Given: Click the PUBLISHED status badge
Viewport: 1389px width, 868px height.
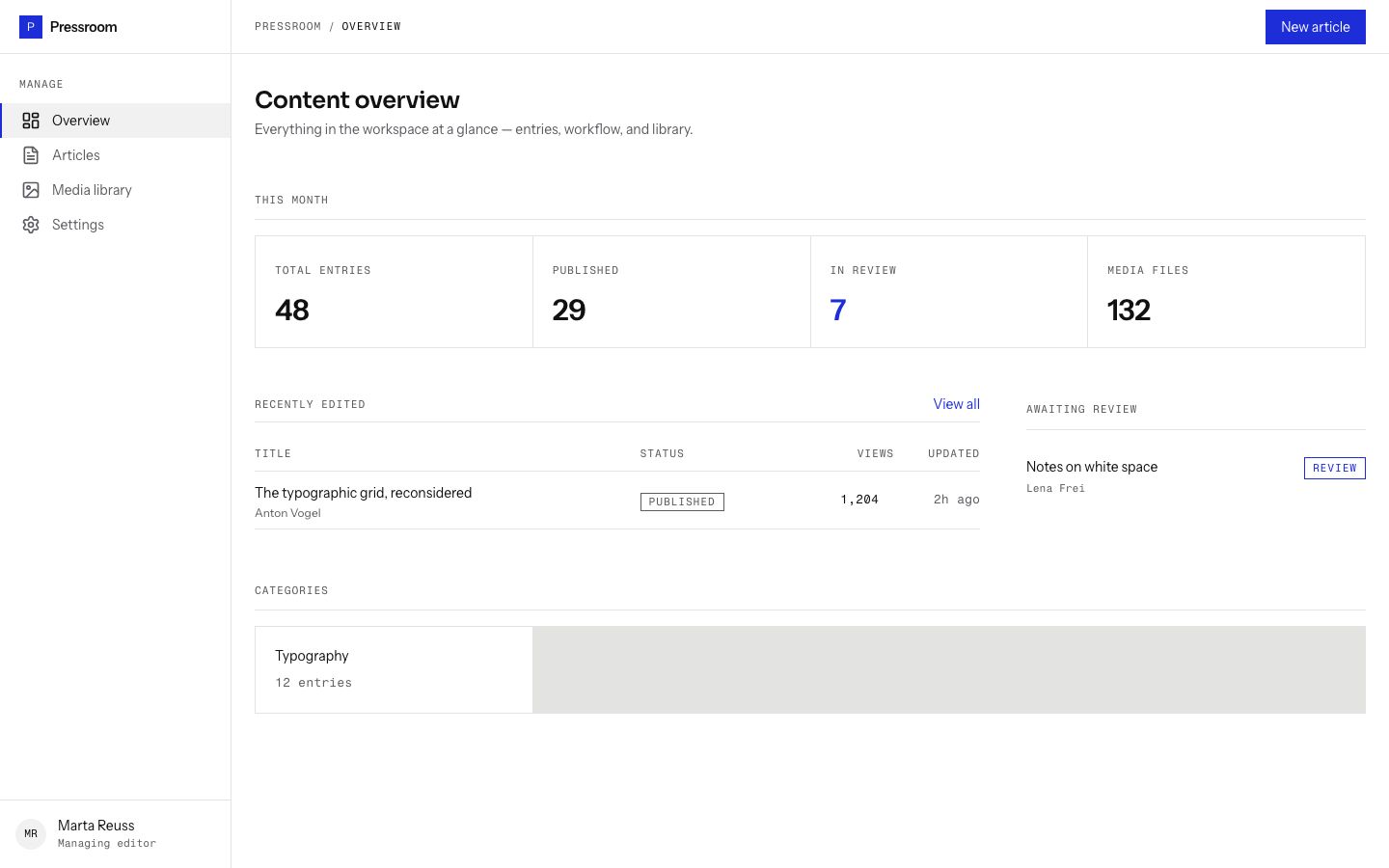Looking at the screenshot, I should coord(682,502).
